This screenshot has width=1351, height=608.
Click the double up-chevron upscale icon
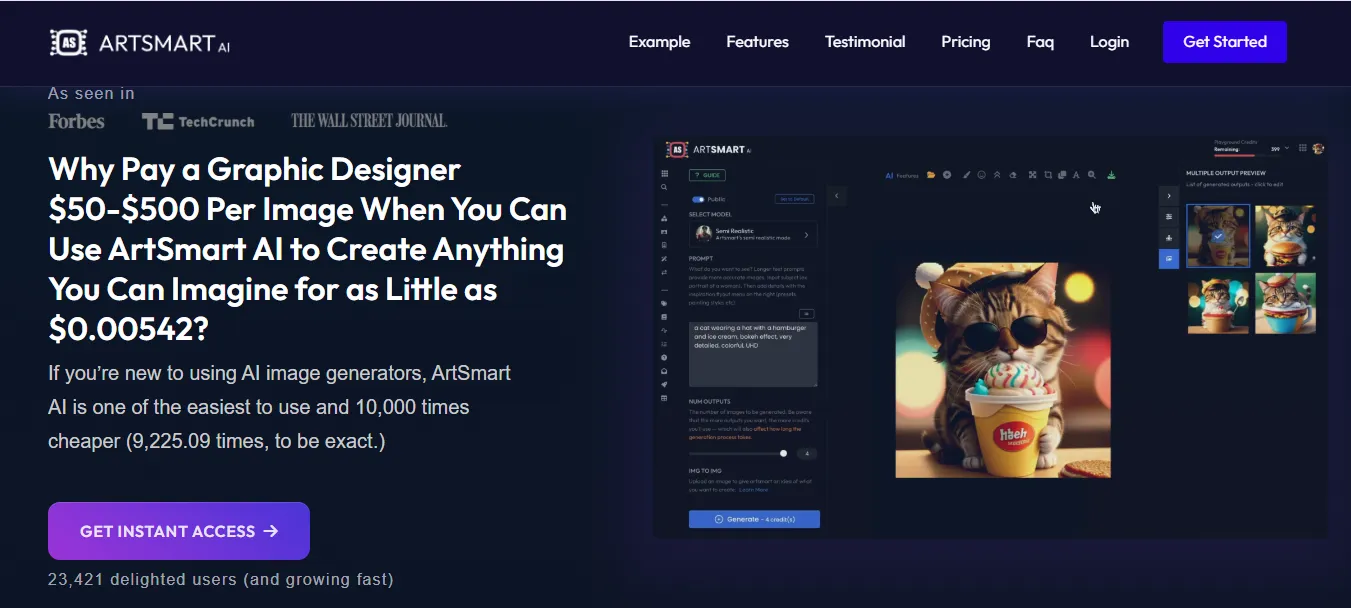(997, 175)
